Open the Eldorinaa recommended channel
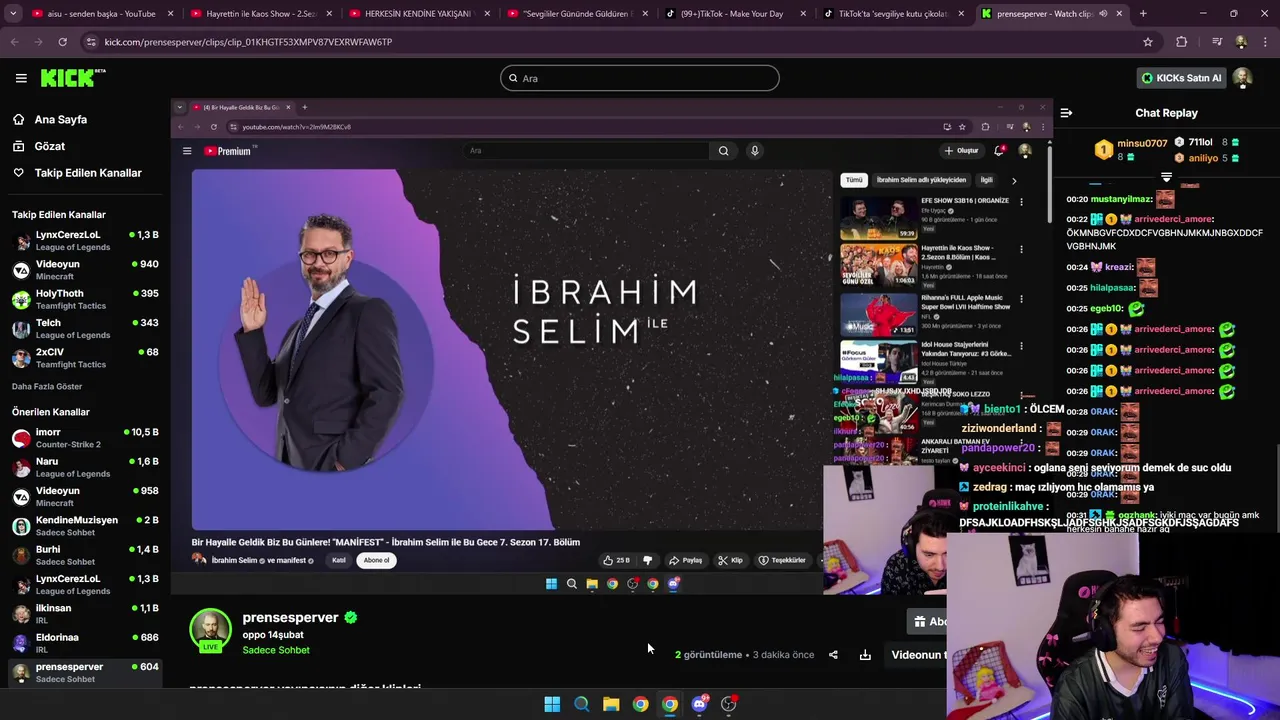This screenshot has width=1280, height=720. 85,643
